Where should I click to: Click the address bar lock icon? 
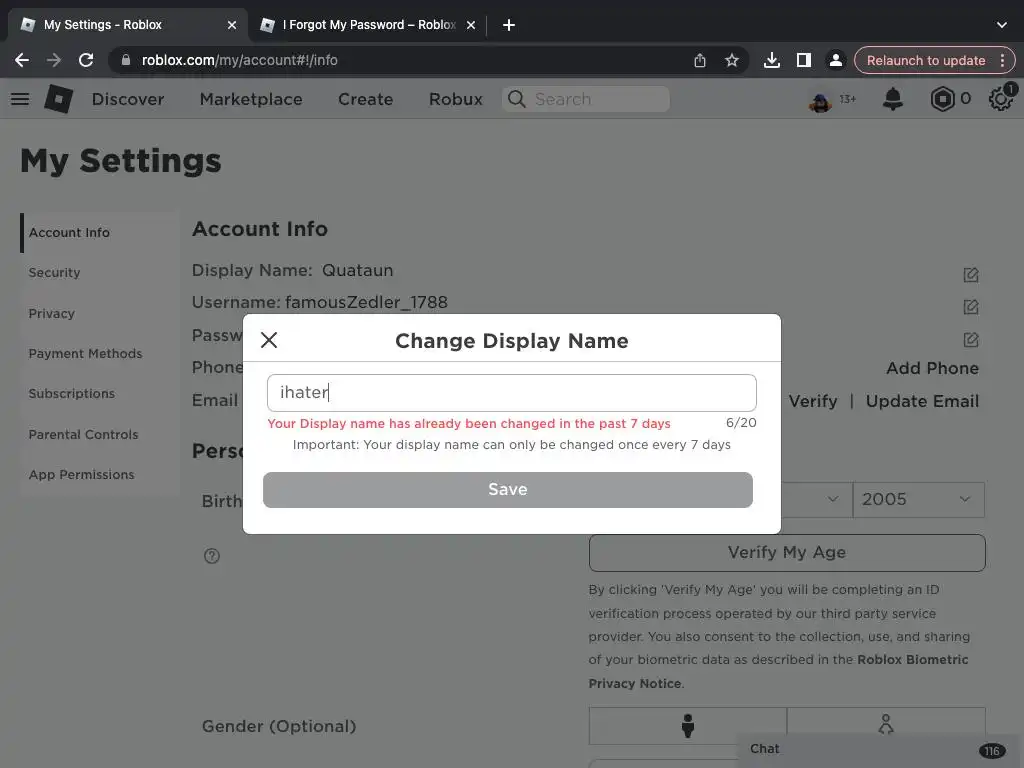[x=126, y=60]
